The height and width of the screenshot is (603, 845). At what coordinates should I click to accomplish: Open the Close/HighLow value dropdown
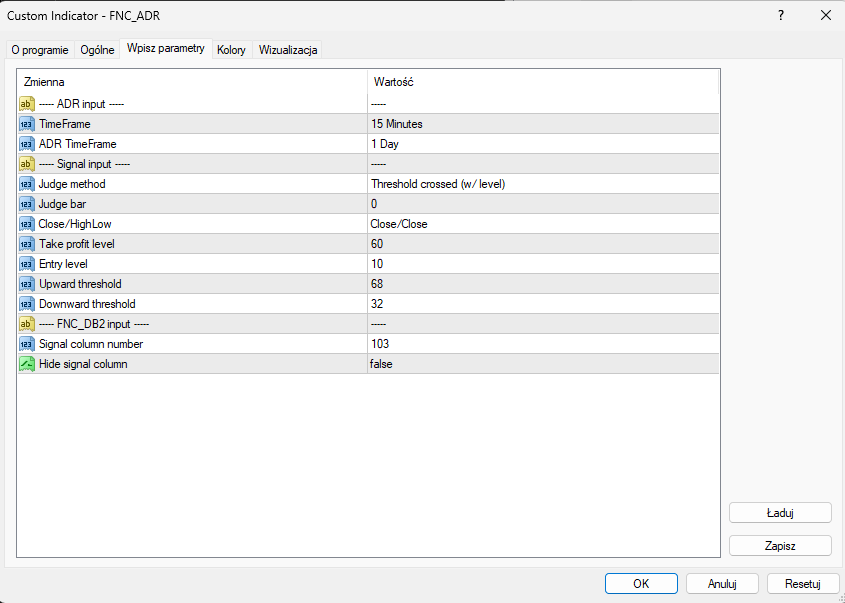[542, 224]
